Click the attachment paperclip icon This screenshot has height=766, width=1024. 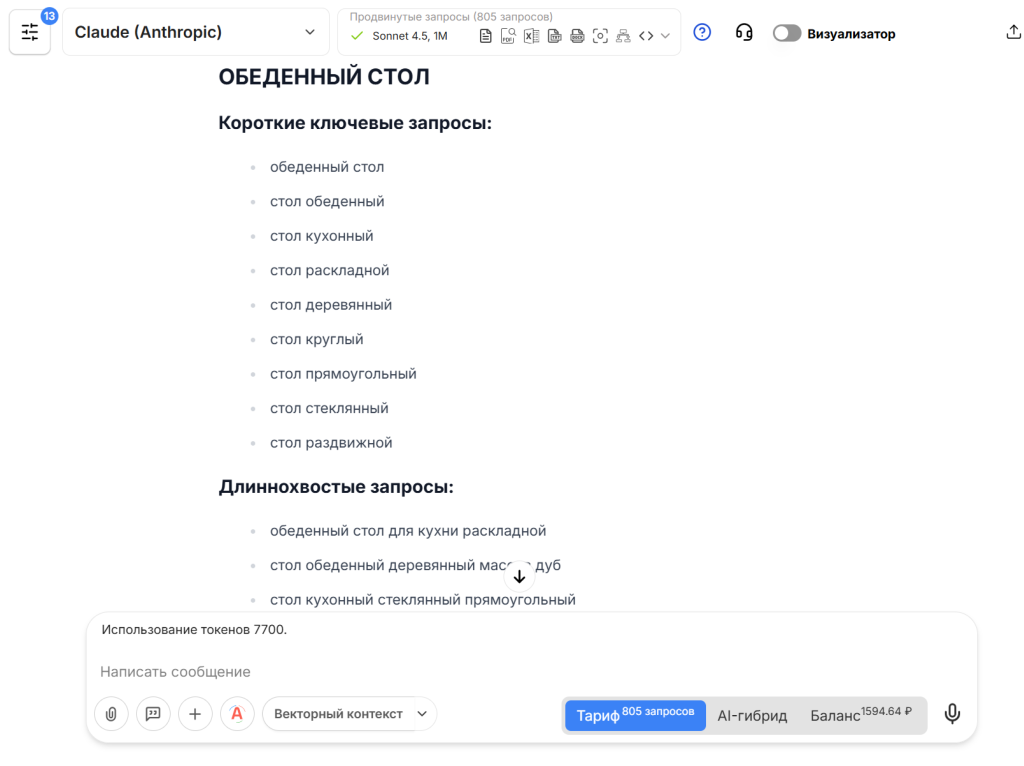coord(111,714)
